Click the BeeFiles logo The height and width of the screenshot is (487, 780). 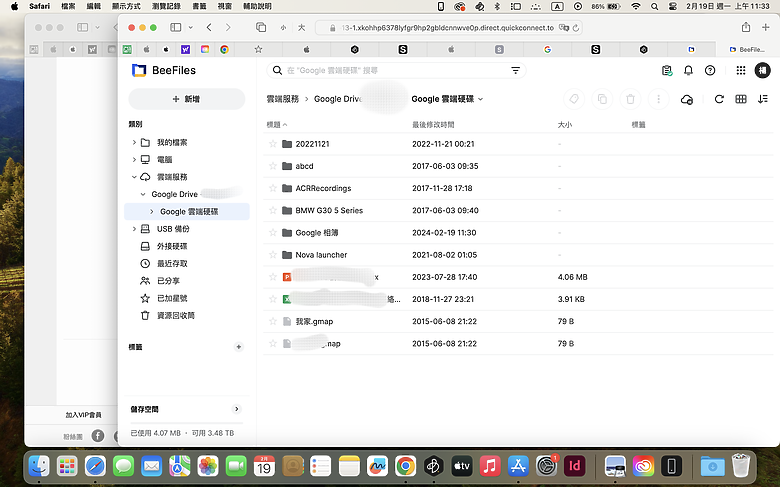coord(164,70)
